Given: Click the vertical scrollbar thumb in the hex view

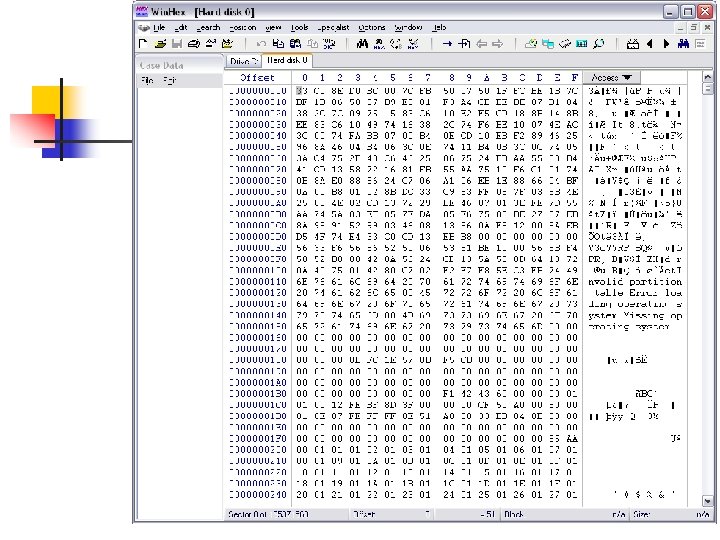Looking at the screenshot, I should click(x=708, y=88).
